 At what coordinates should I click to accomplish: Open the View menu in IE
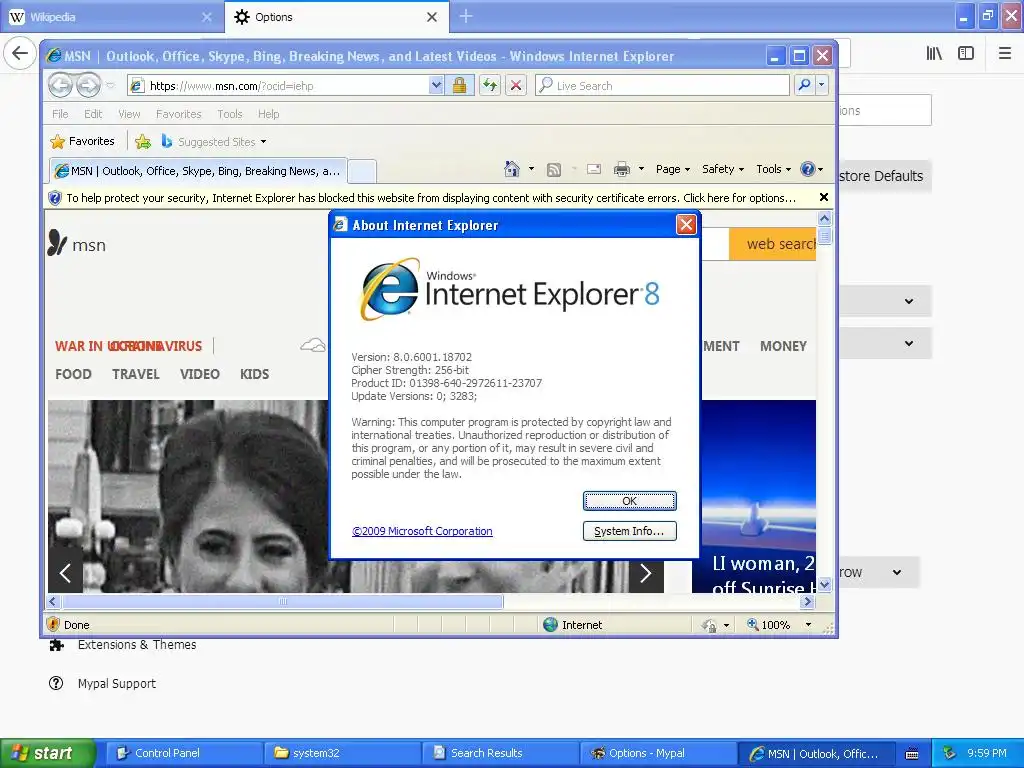[x=129, y=114]
